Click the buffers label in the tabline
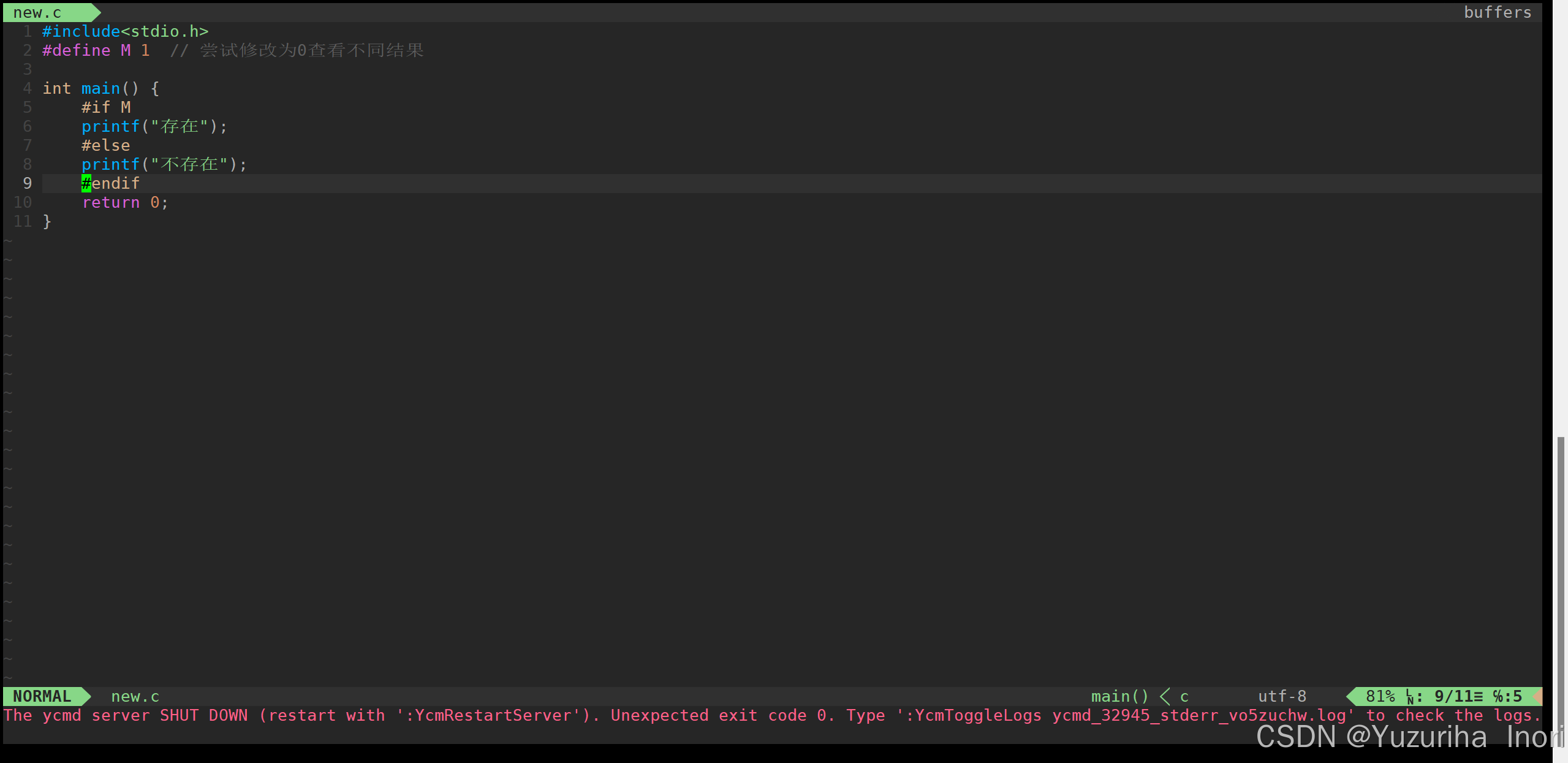The height and width of the screenshot is (763, 1568). point(1497,12)
